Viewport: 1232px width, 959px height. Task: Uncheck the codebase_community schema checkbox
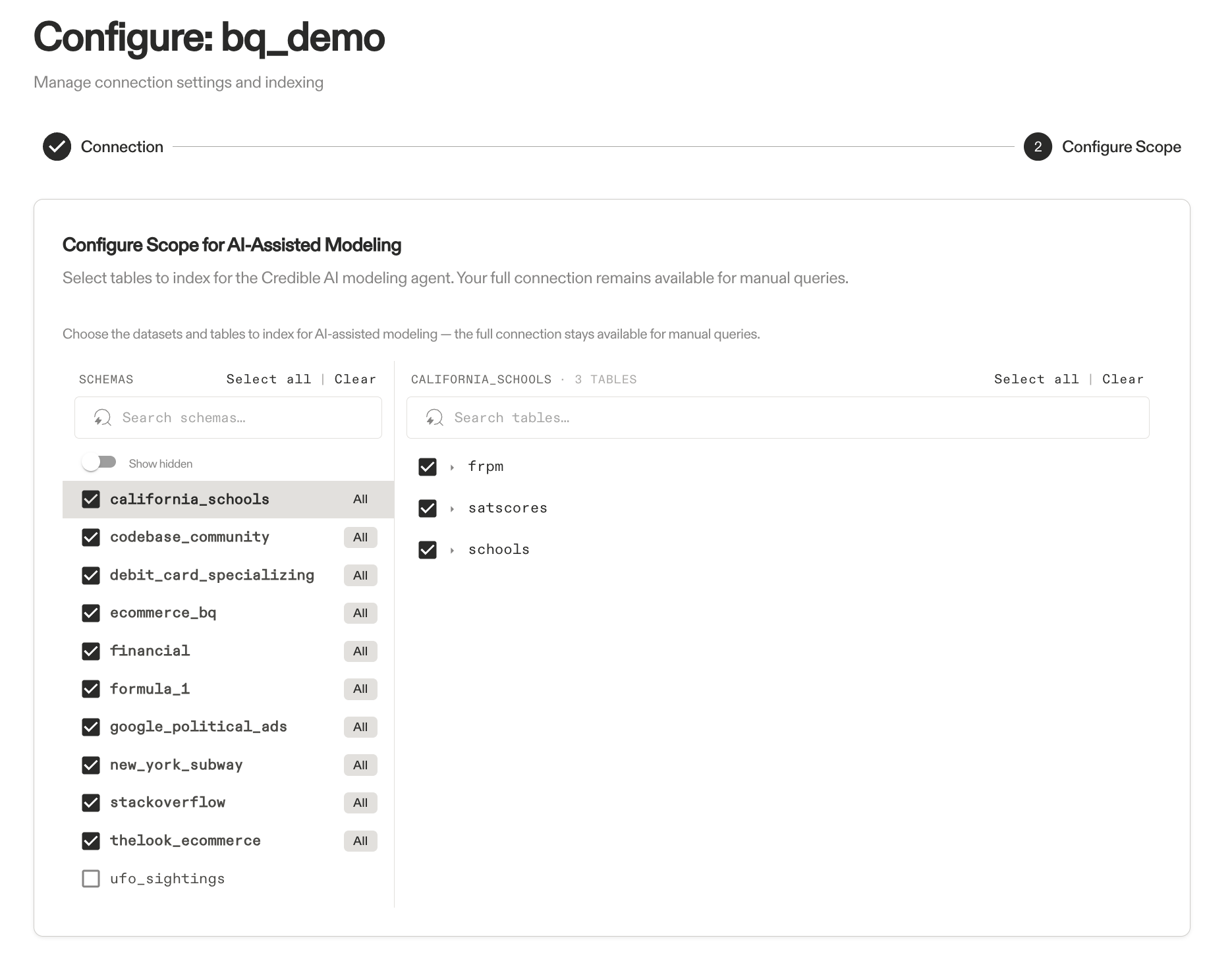91,537
